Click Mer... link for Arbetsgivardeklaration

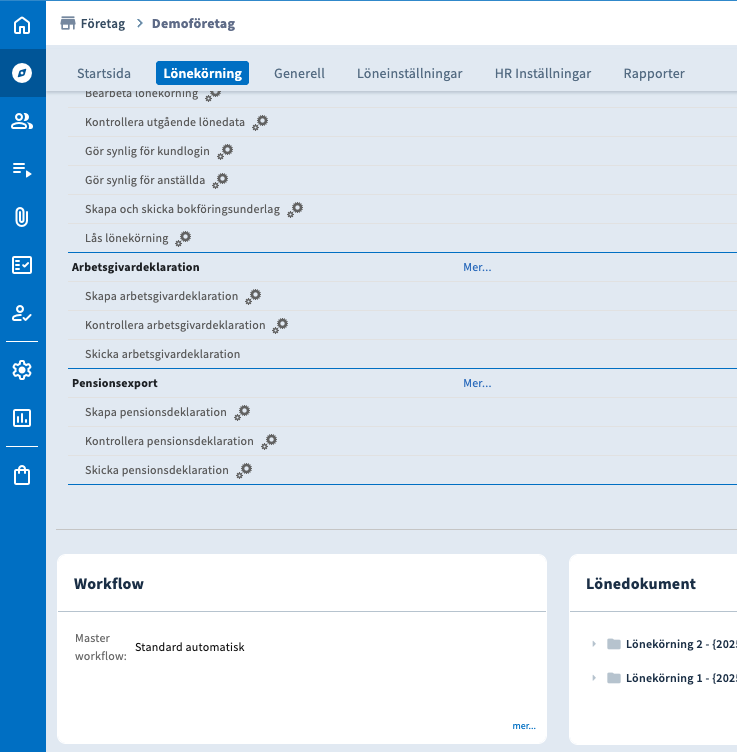click(x=477, y=268)
